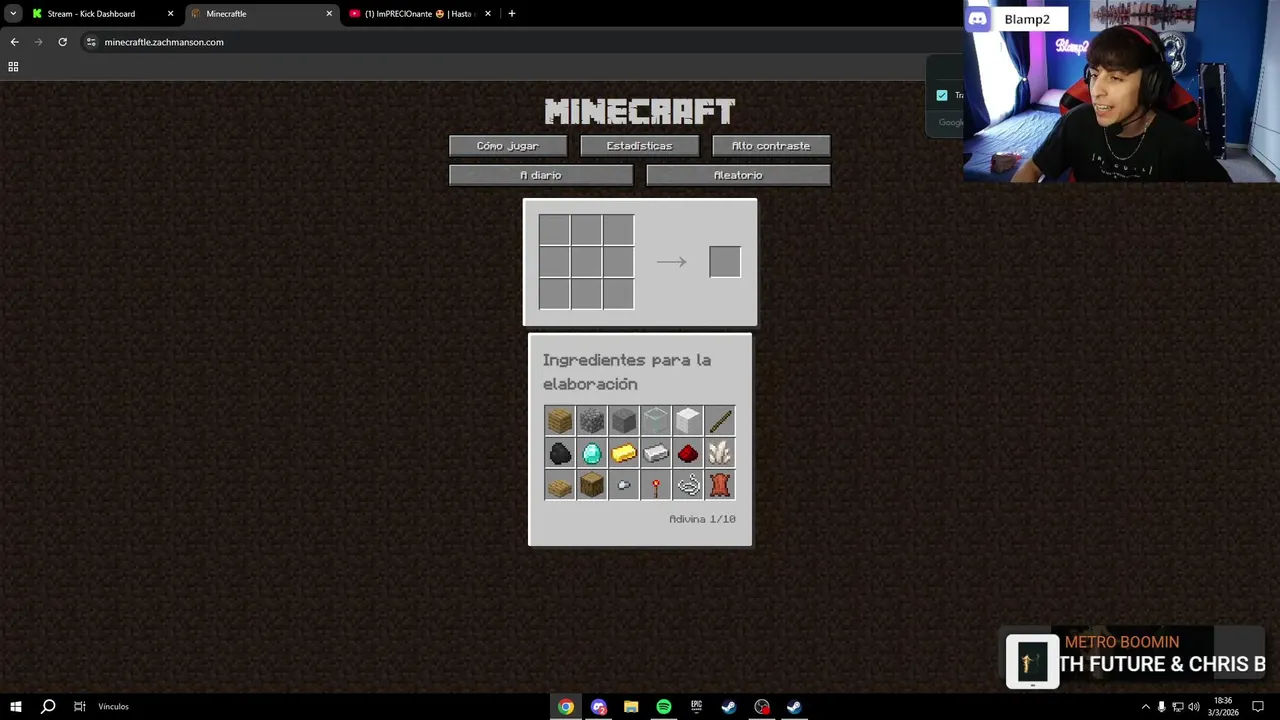Focus the address bar URL

164,42
